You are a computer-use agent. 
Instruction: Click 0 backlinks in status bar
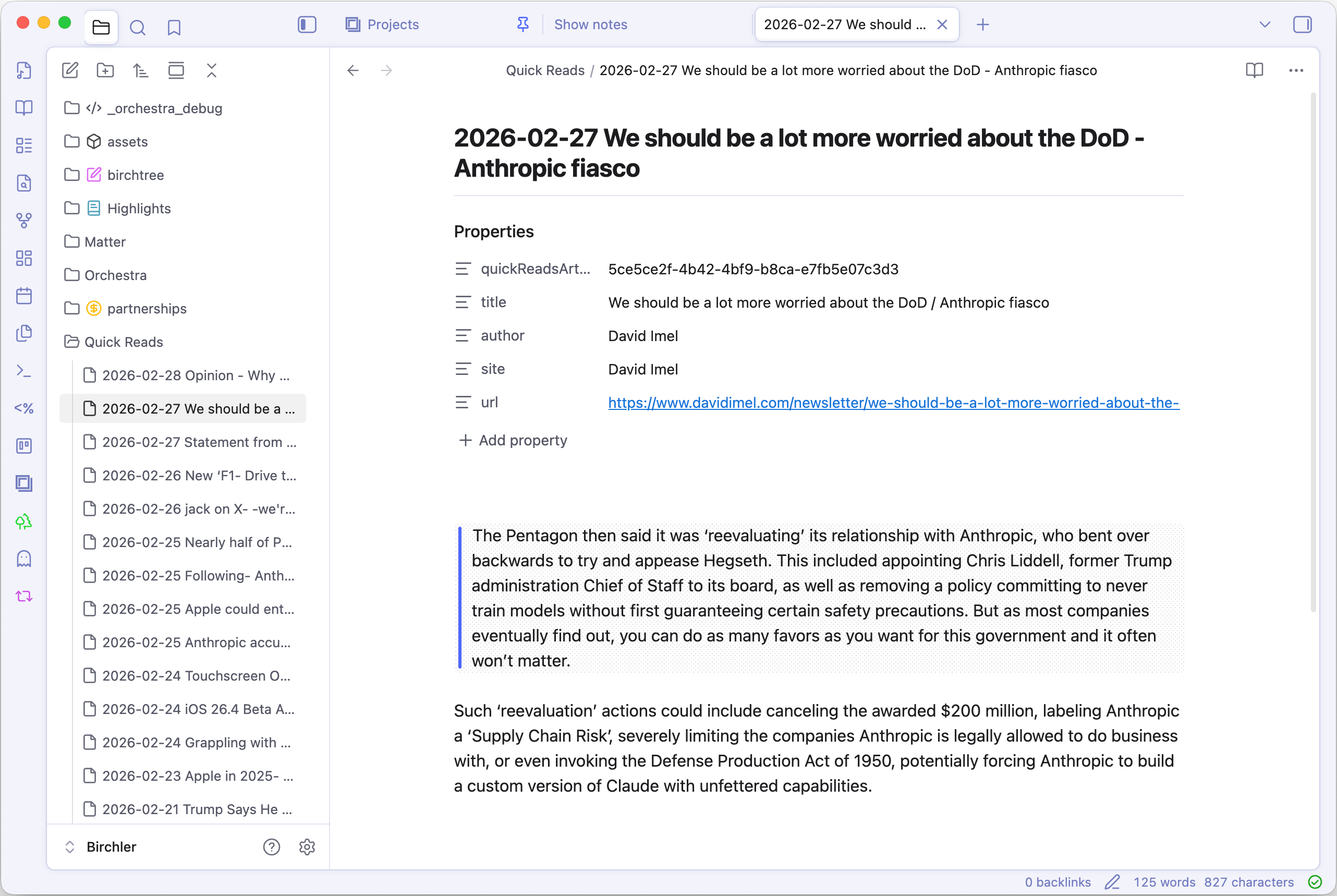(1058, 882)
